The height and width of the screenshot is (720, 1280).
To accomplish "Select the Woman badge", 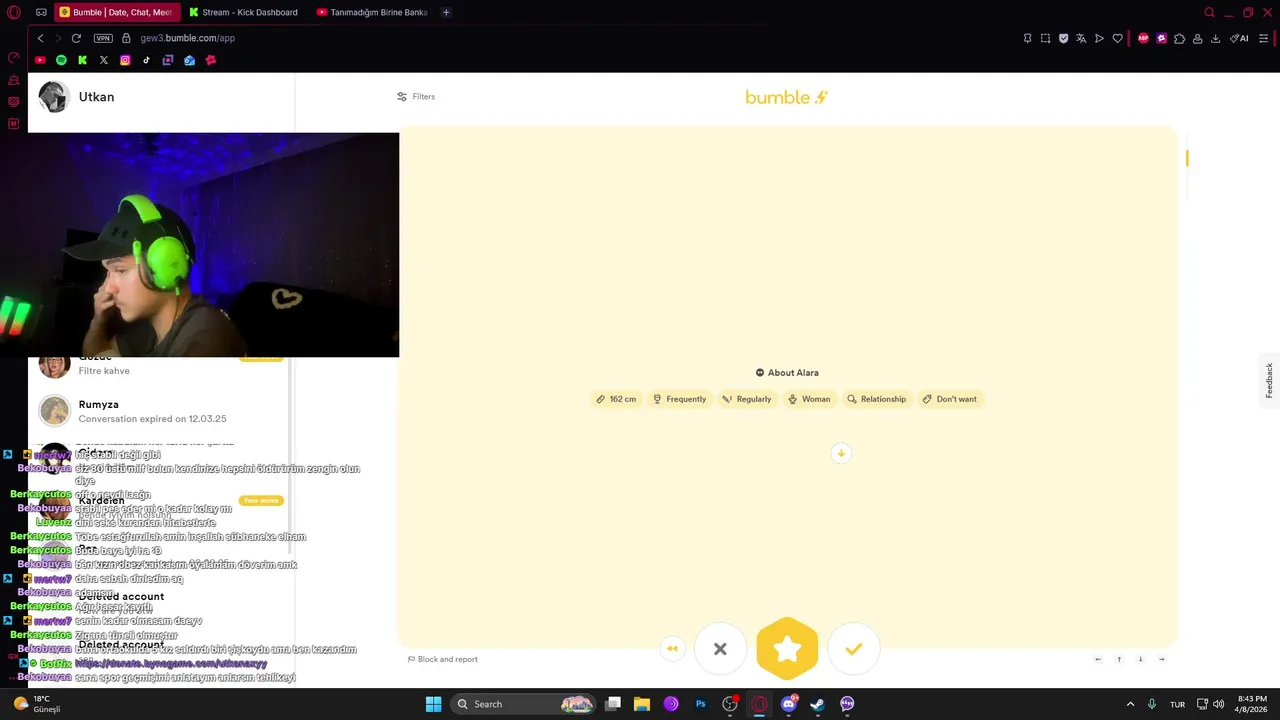I will pyautogui.click(x=809, y=399).
